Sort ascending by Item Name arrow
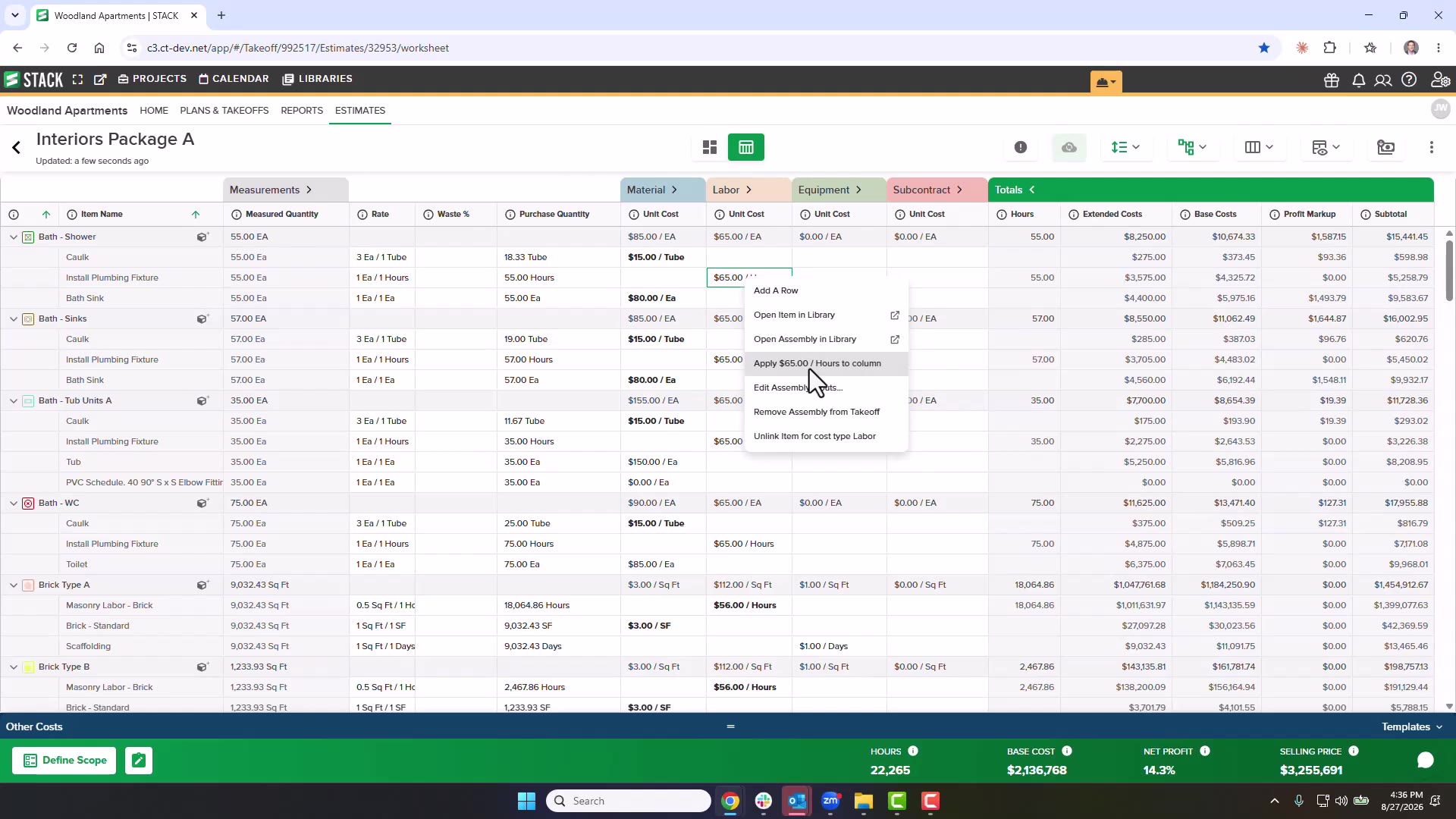The height and width of the screenshot is (819, 1456). coord(196,214)
